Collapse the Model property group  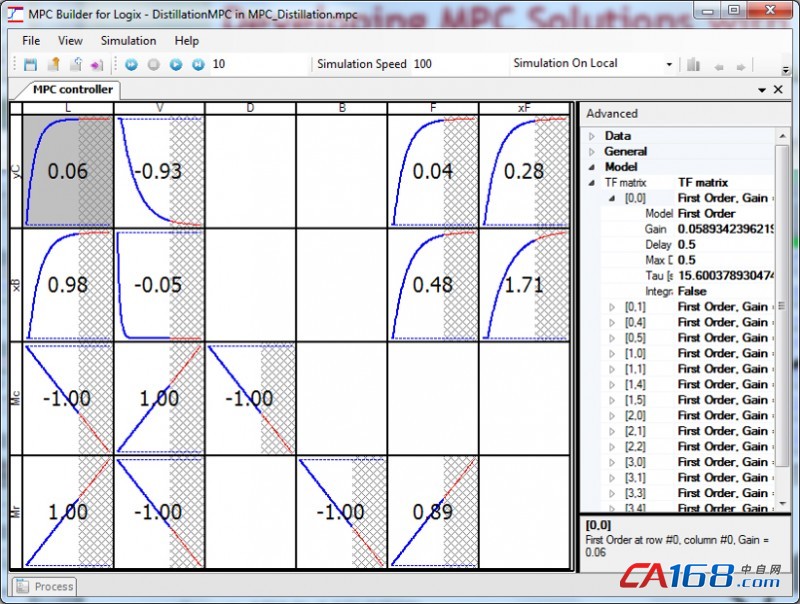coord(591,167)
